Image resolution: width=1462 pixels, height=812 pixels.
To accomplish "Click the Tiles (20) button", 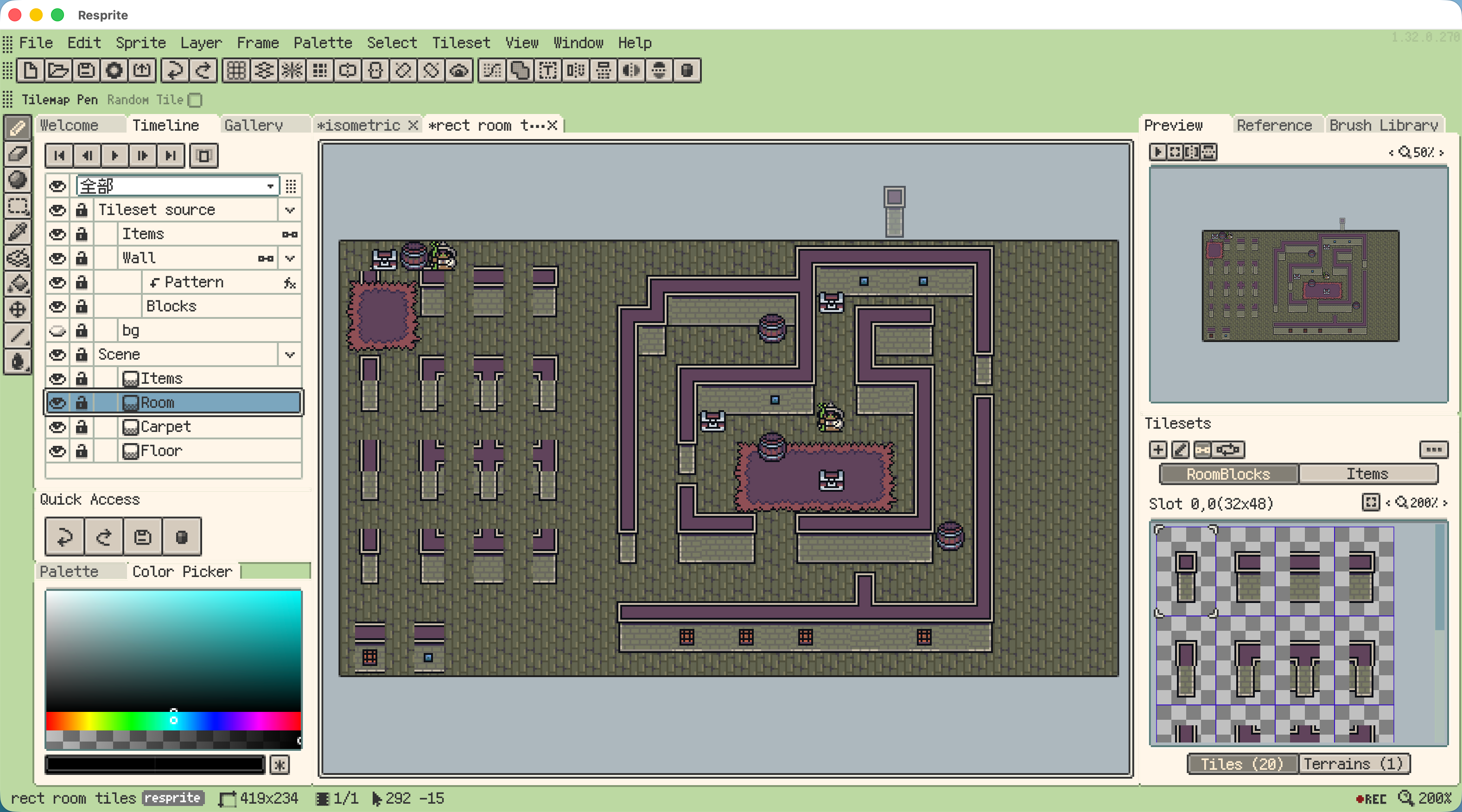I will (x=1242, y=764).
